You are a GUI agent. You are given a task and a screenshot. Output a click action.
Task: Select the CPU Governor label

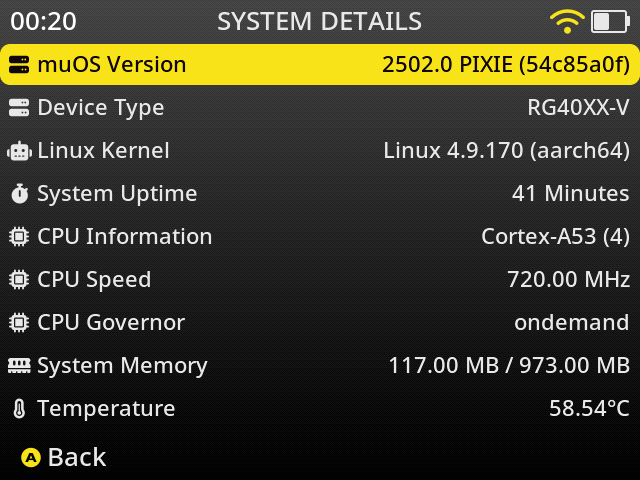pyautogui.click(x=111, y=322)
